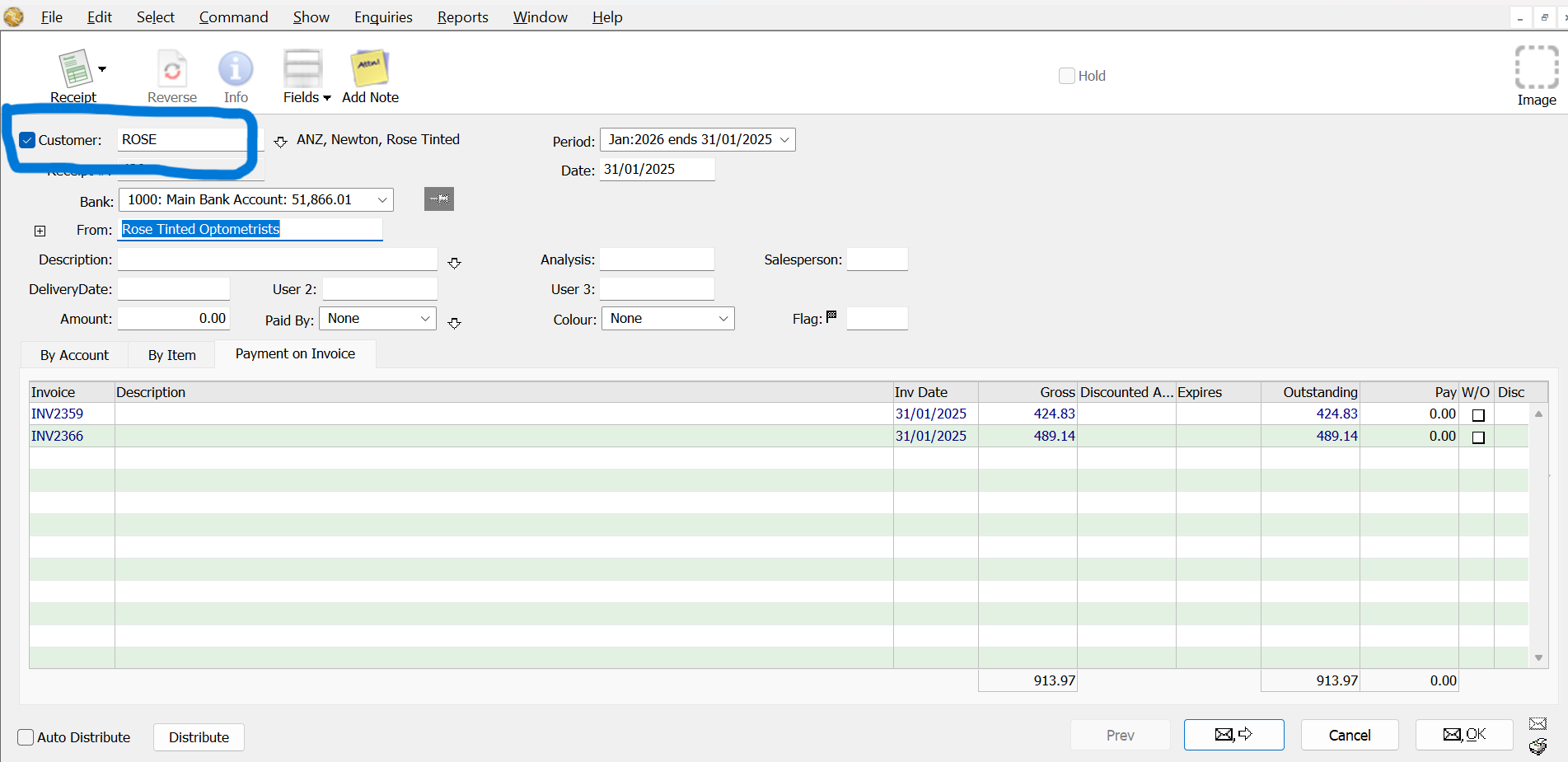1568x762 pixels.
Task: Click the Flag icon
Action: (x=831, y=316)
